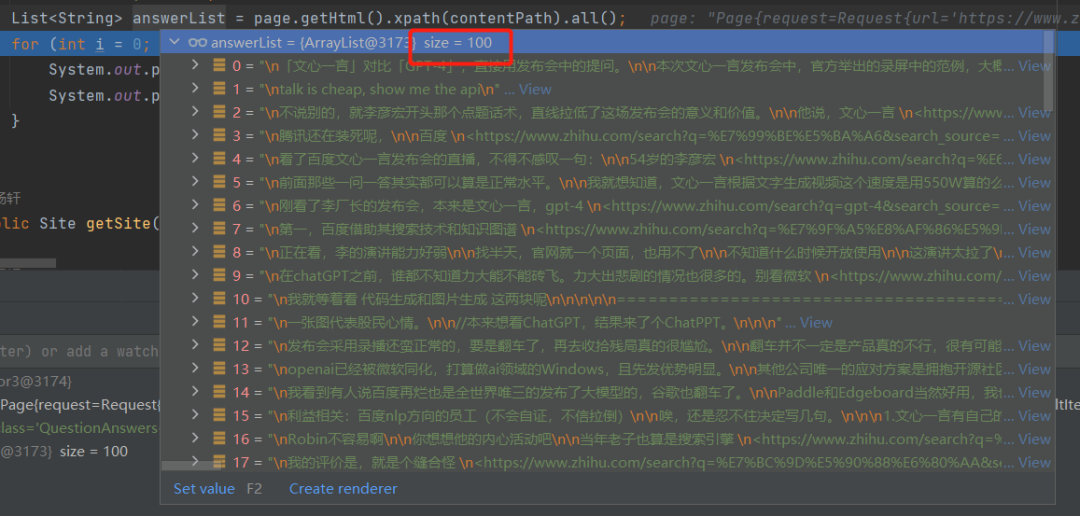This screenshot has height=516, width=1080.
Task: Expand list element 11 arrow
Action: pyautogui.click(x=196, y=322)
